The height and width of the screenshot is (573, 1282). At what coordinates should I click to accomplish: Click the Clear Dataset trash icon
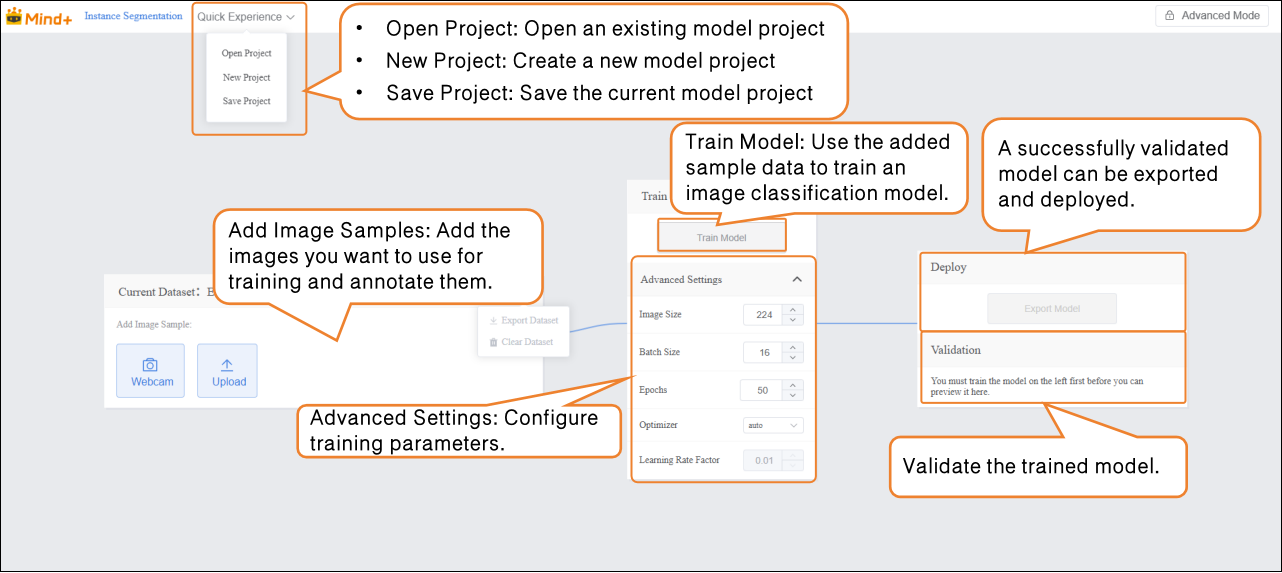(x=493, y=342)
